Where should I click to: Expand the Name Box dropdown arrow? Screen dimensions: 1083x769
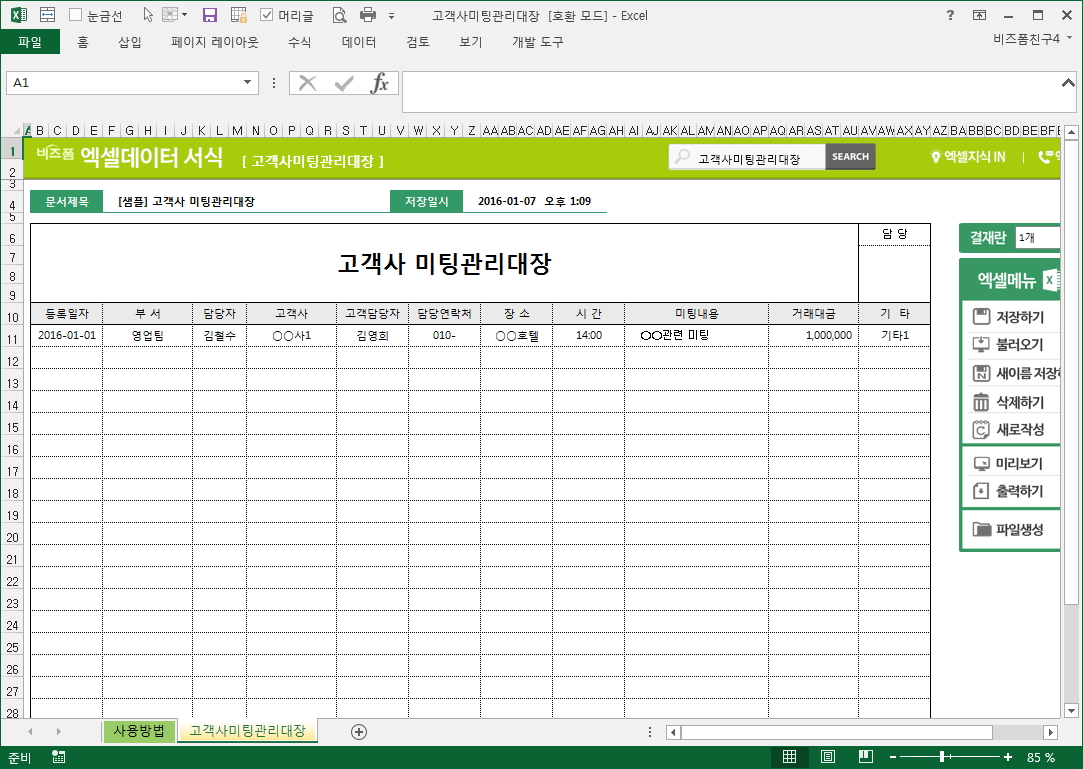click(x=248, y=83)
